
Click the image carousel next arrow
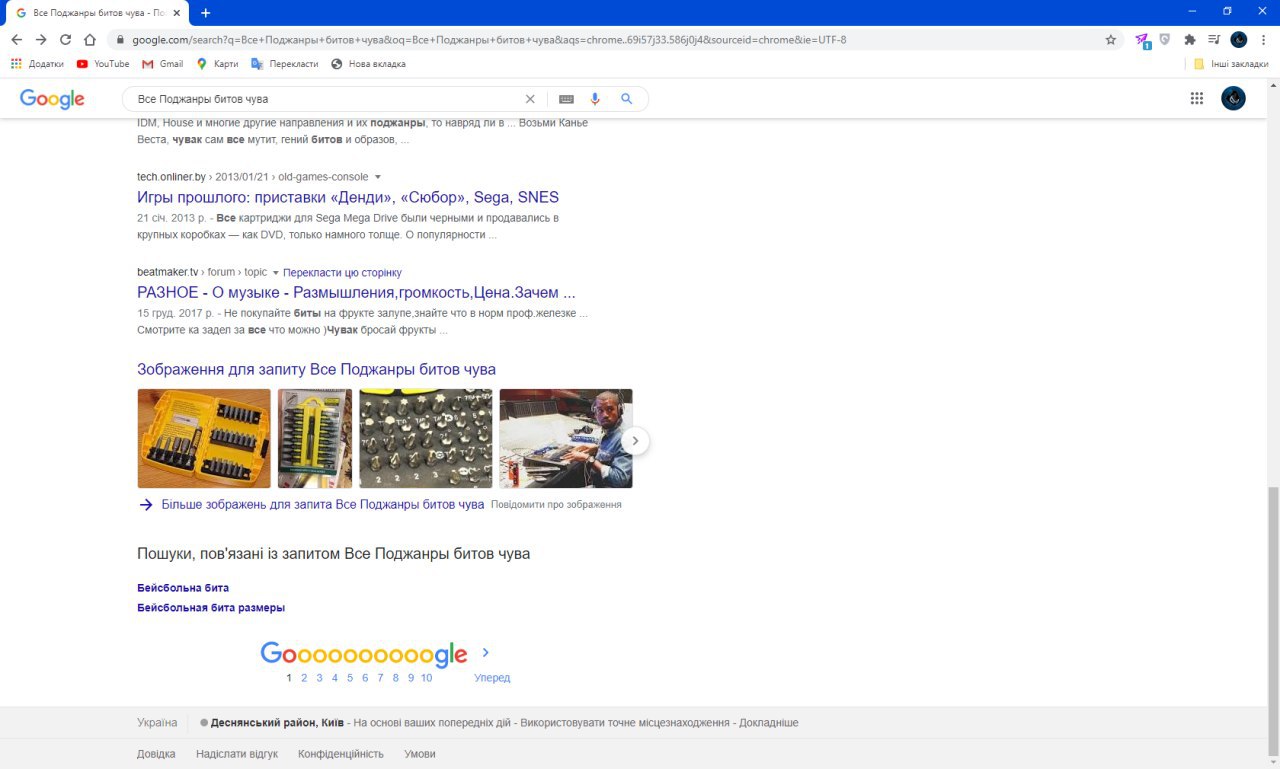point(636,441)
